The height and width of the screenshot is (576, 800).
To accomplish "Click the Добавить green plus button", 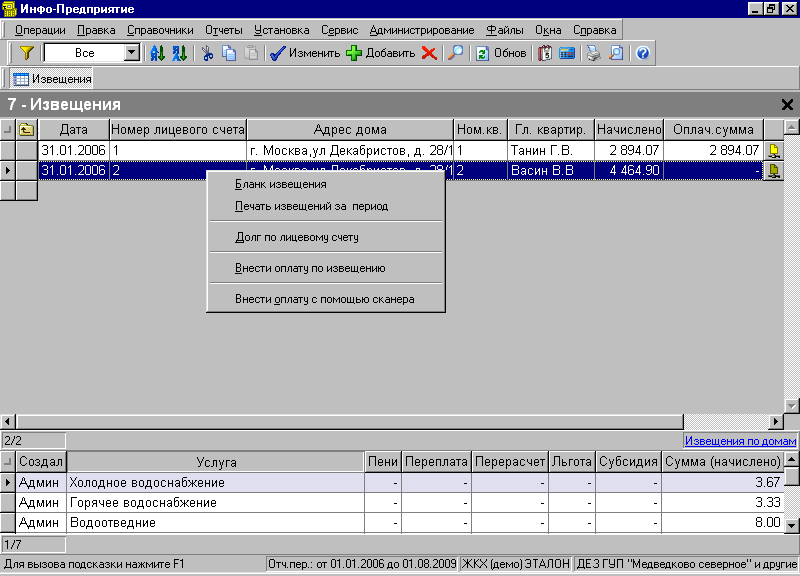I will (x=381, y=53).
